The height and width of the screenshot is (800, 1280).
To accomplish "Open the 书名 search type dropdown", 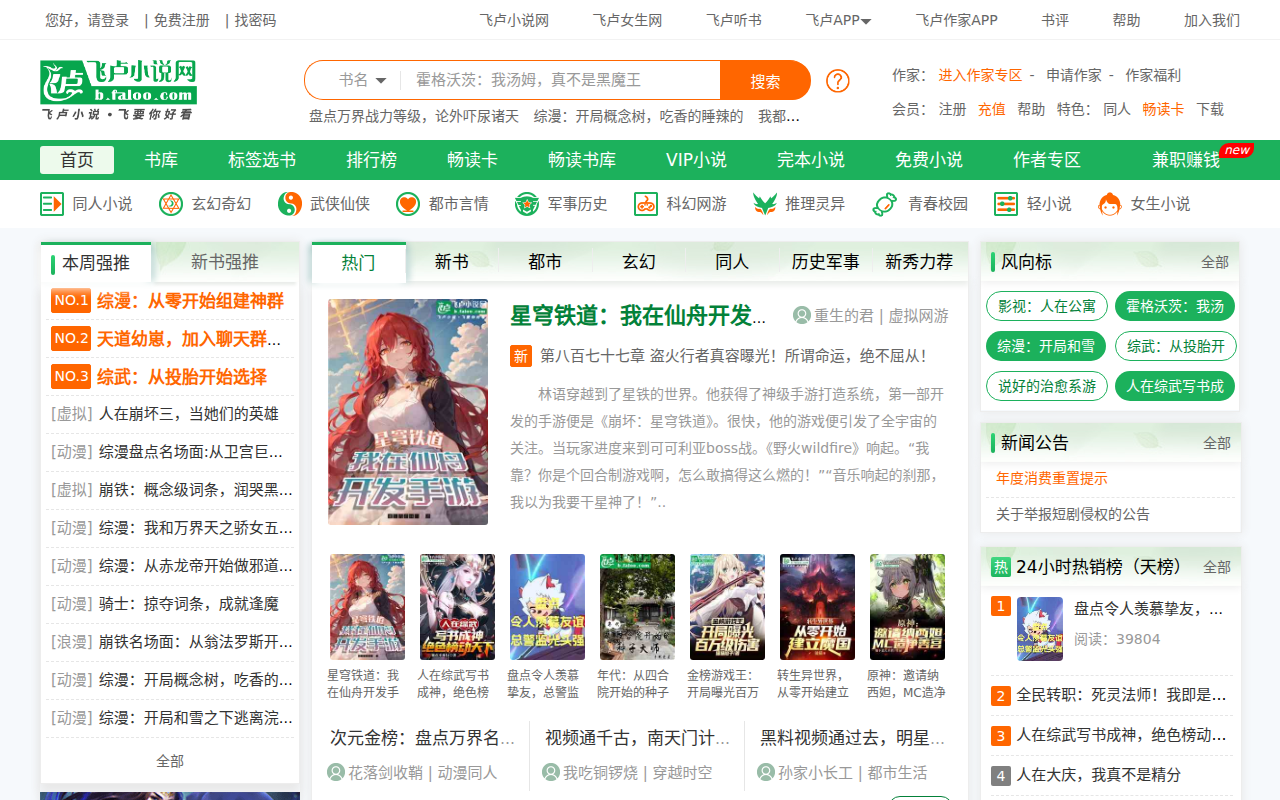I will [x=362, y=80].
